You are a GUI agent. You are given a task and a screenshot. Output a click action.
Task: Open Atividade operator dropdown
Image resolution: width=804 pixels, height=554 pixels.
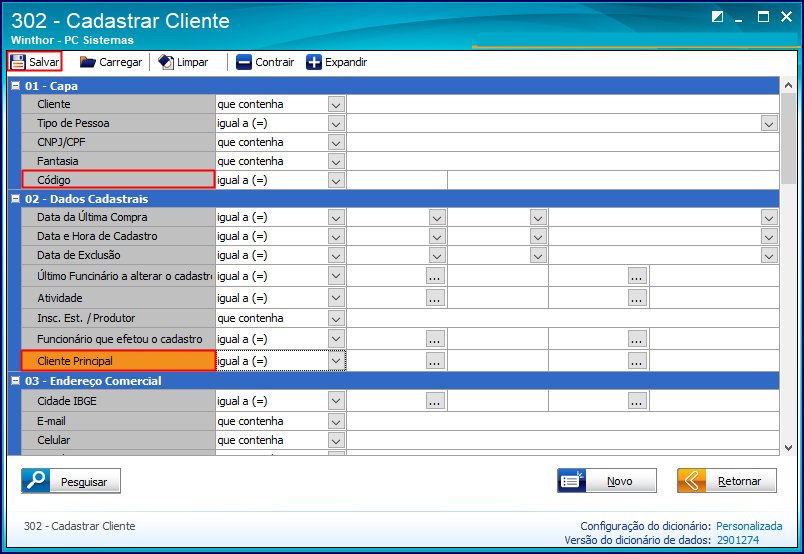click(x=336, y=298)
